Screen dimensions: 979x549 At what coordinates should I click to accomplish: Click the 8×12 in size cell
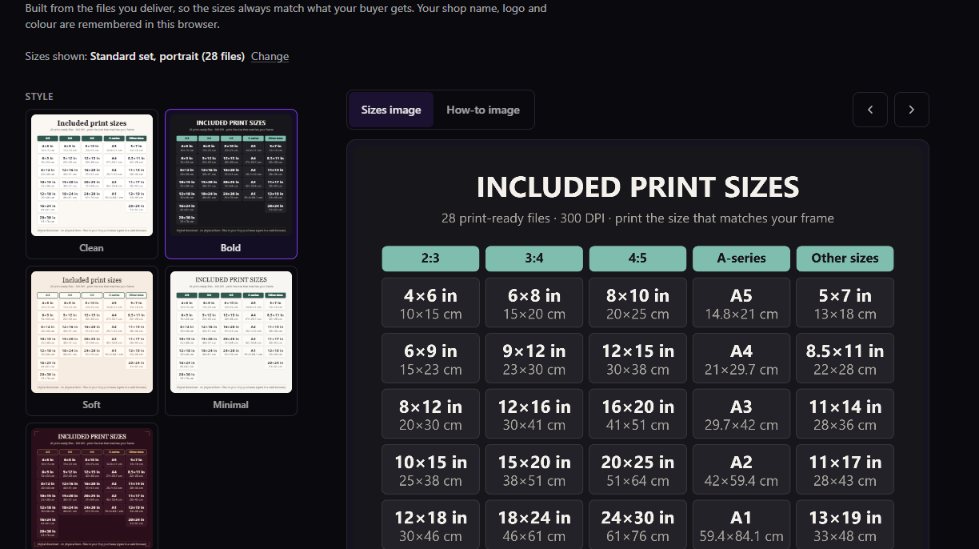(430, 414)
